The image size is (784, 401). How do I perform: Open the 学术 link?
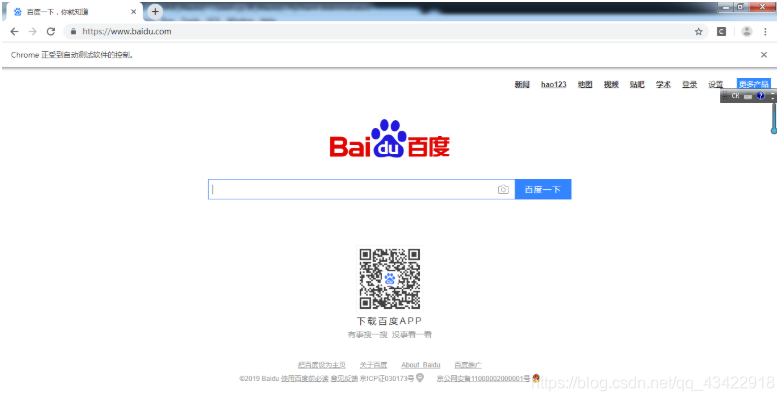coord(664,84)
